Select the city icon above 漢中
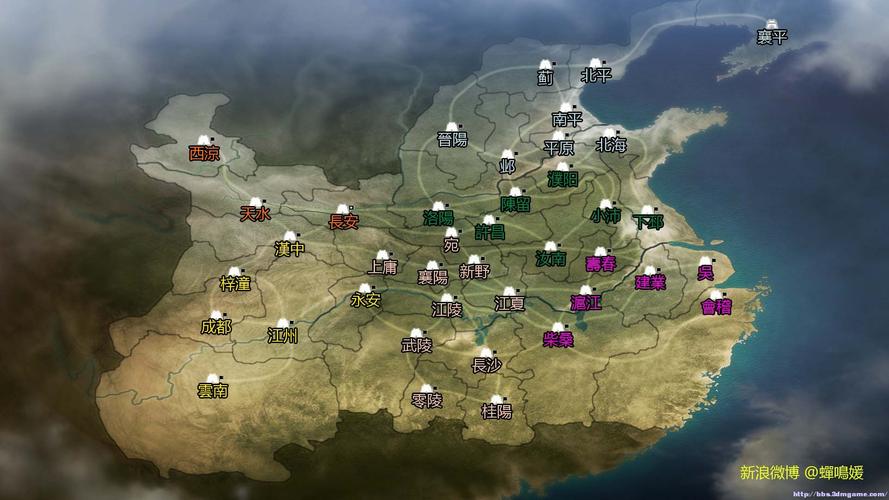The width and height of the screenshot is (889, 500). tap(290, 236)
